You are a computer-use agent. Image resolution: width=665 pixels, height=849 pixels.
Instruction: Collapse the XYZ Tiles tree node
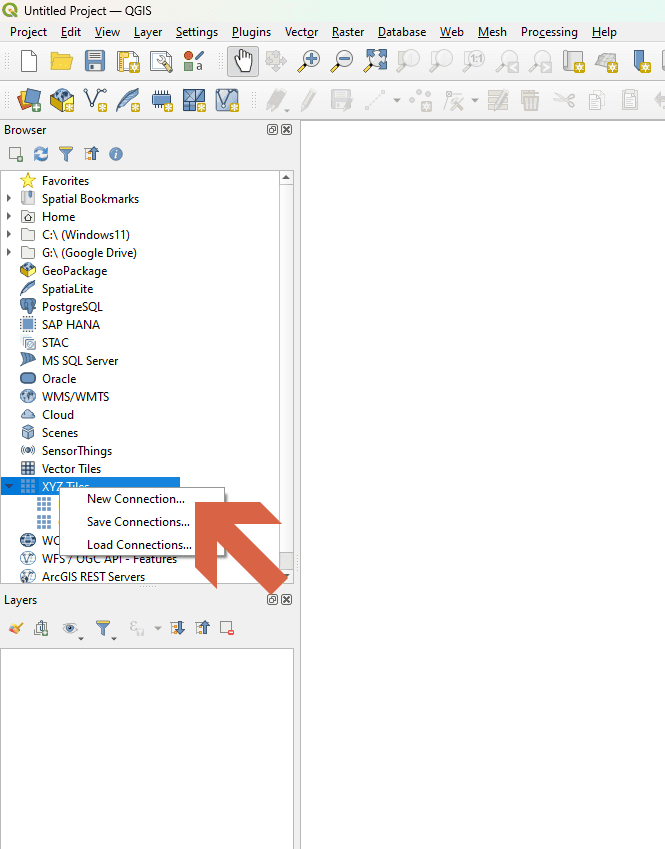9,486
